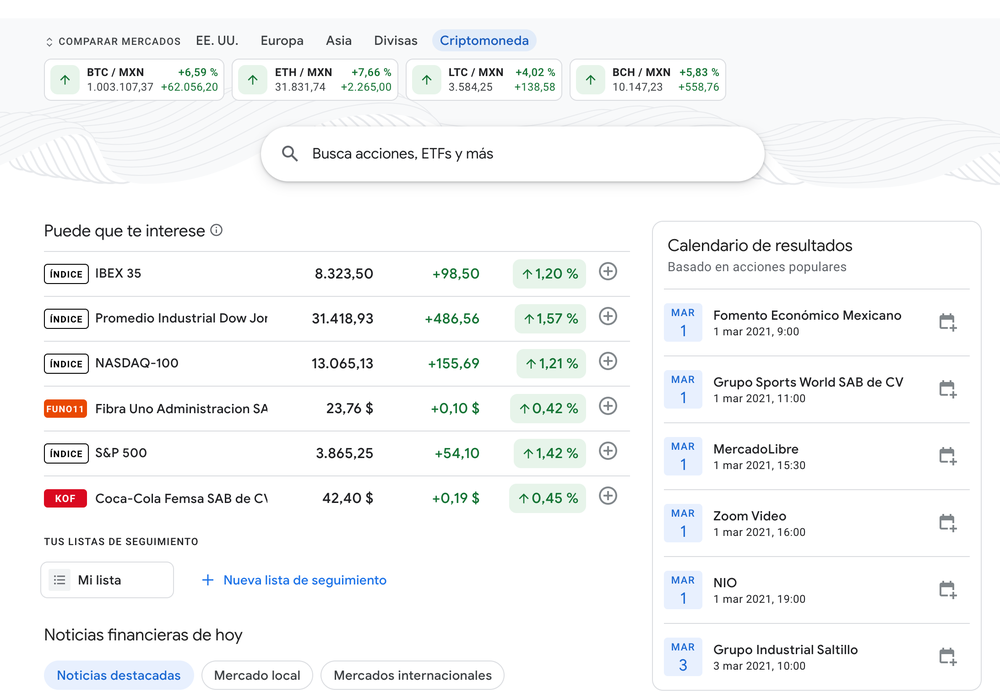Click plus icon for NASDAQ-100 row
Image resolution: width=1000 pixels, height=699 pixels.
pyautogui.click(x=608, y=361)
